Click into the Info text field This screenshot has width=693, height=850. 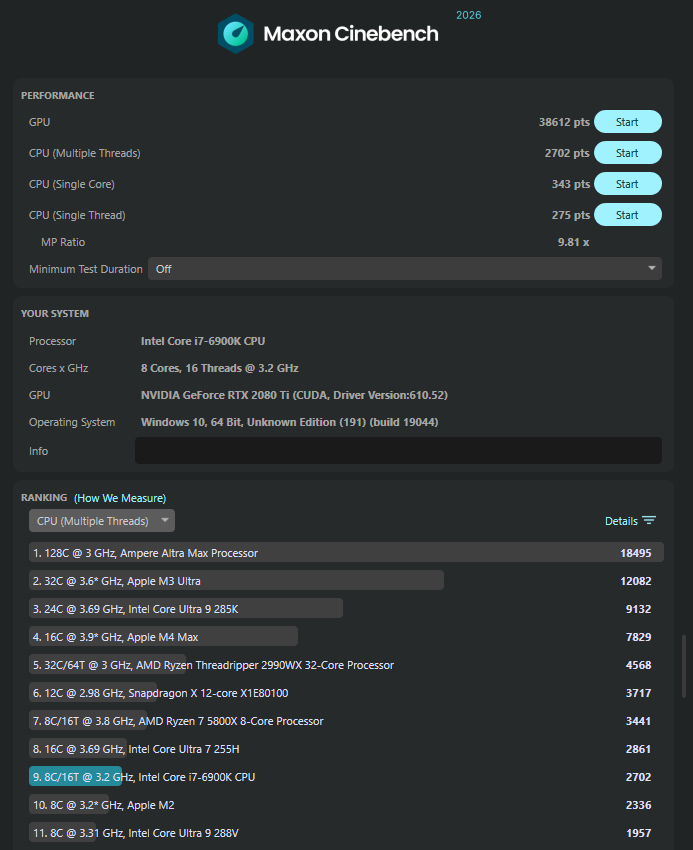[398, 450]
